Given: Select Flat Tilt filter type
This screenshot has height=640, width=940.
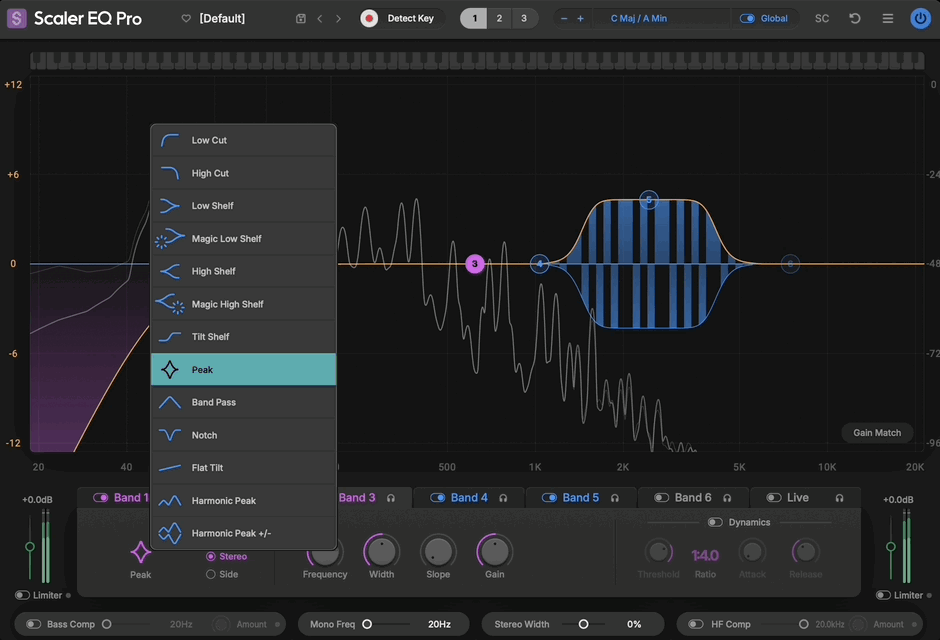Looking at the screenshot, I should tap(243, 468).
